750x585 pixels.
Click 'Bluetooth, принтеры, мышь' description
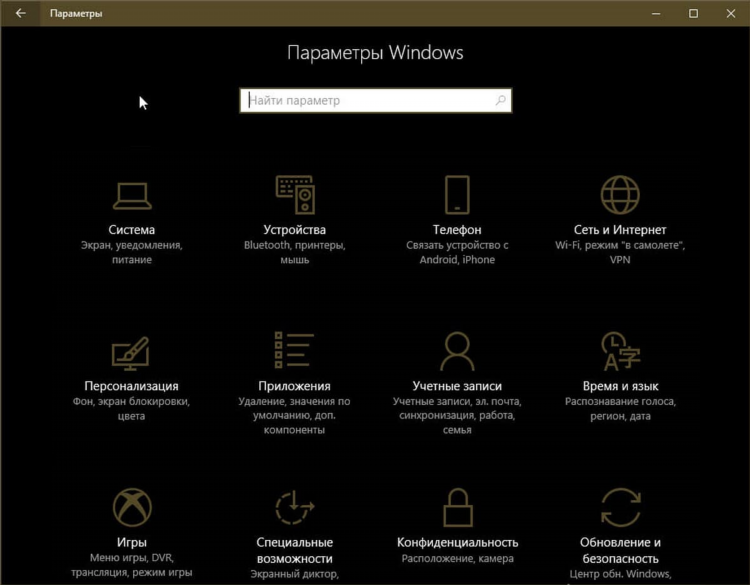tap(295, 253)
